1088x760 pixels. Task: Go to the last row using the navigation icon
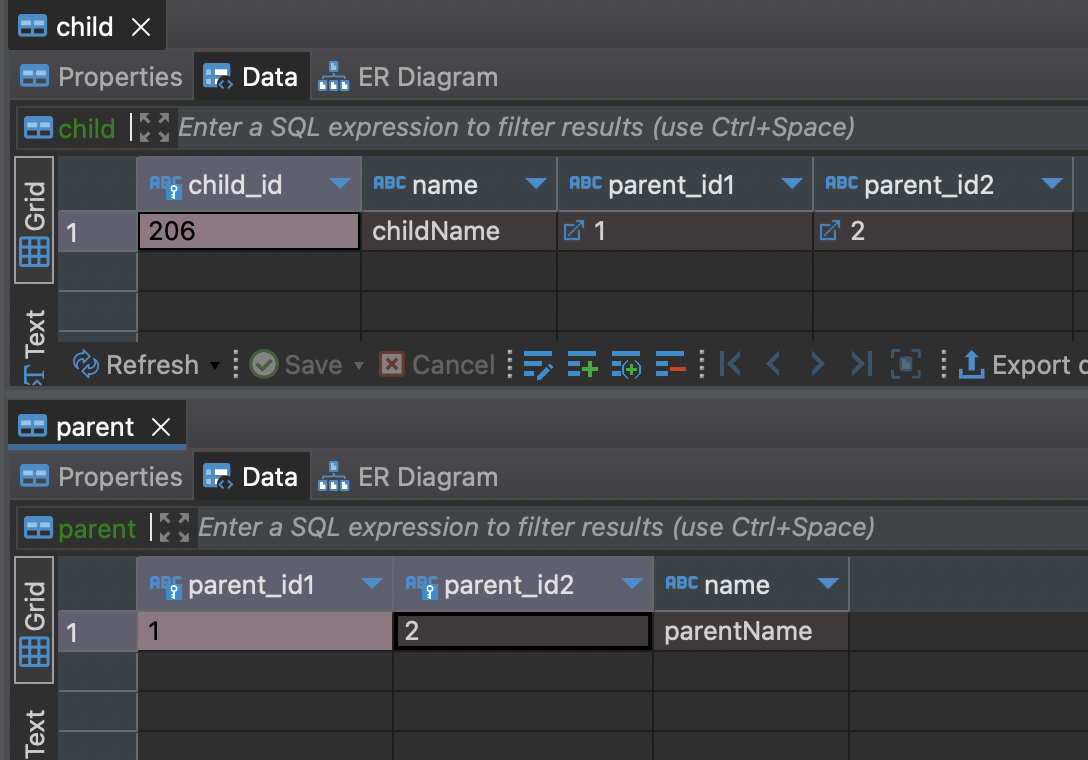862,364
